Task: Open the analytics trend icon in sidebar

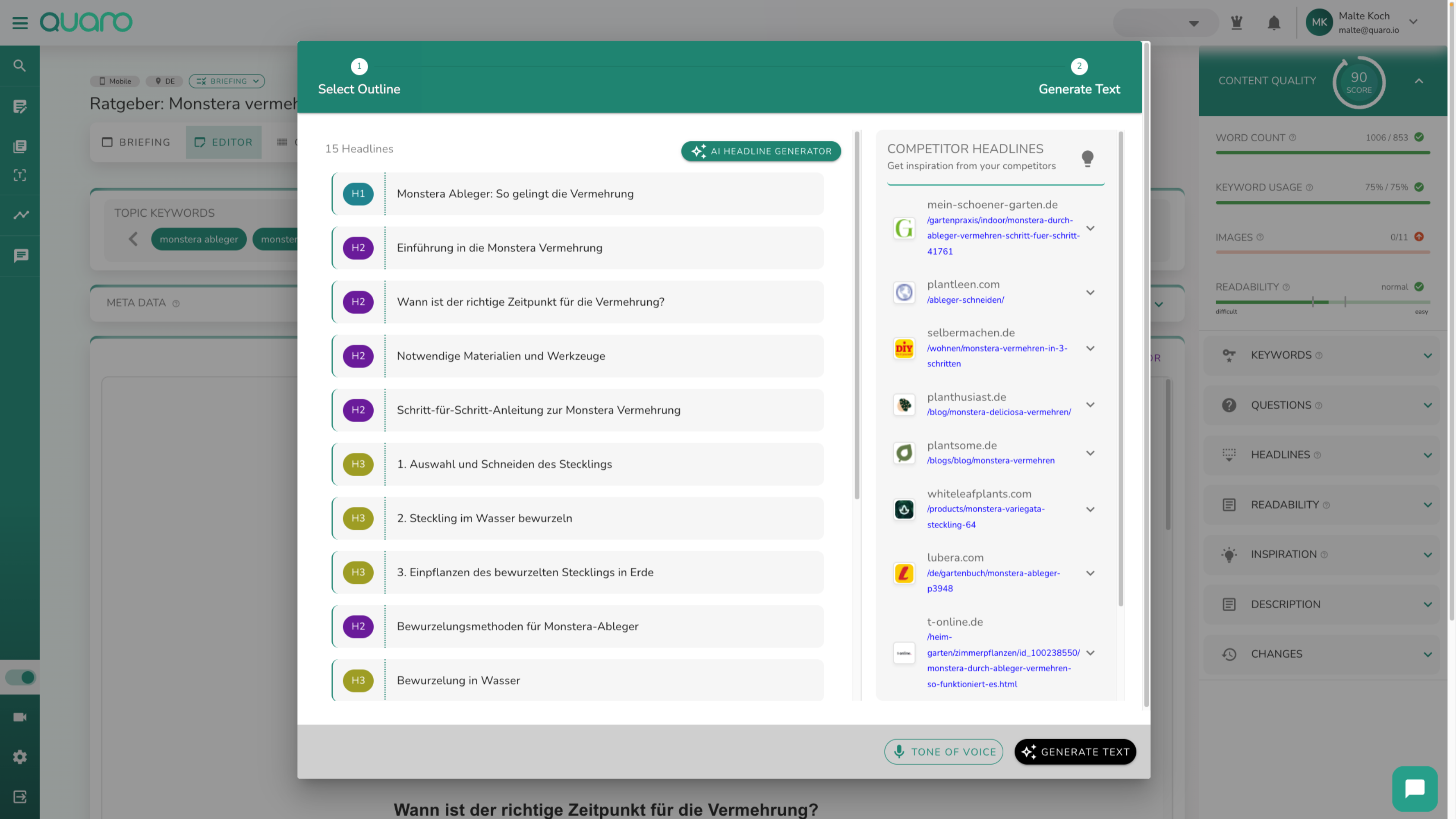Action: click(21, 215)
